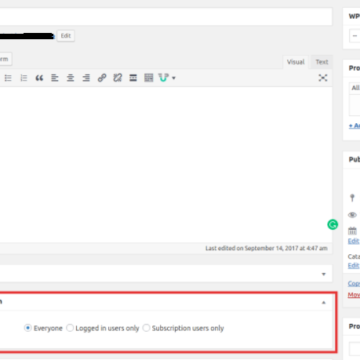Select Subscription users only
This screenshot has height=360, width=360.
pyautogui.click(x=146, y=328)
